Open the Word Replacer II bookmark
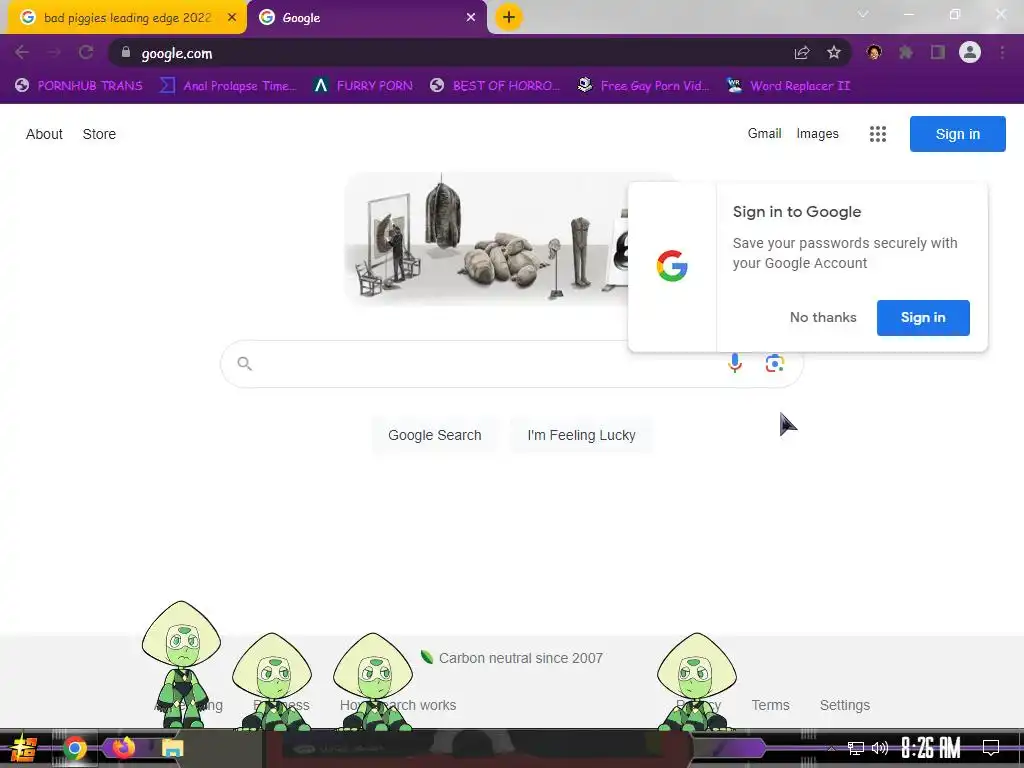Screen dimensions: 1024x768 point(788,86)
